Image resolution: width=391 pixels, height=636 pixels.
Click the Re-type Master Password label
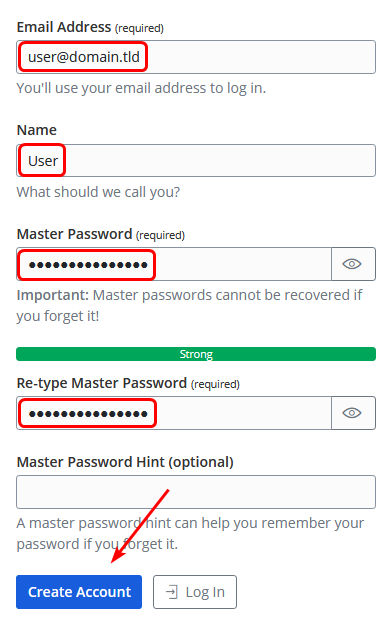pyautogui.click(x=128, y=383)
